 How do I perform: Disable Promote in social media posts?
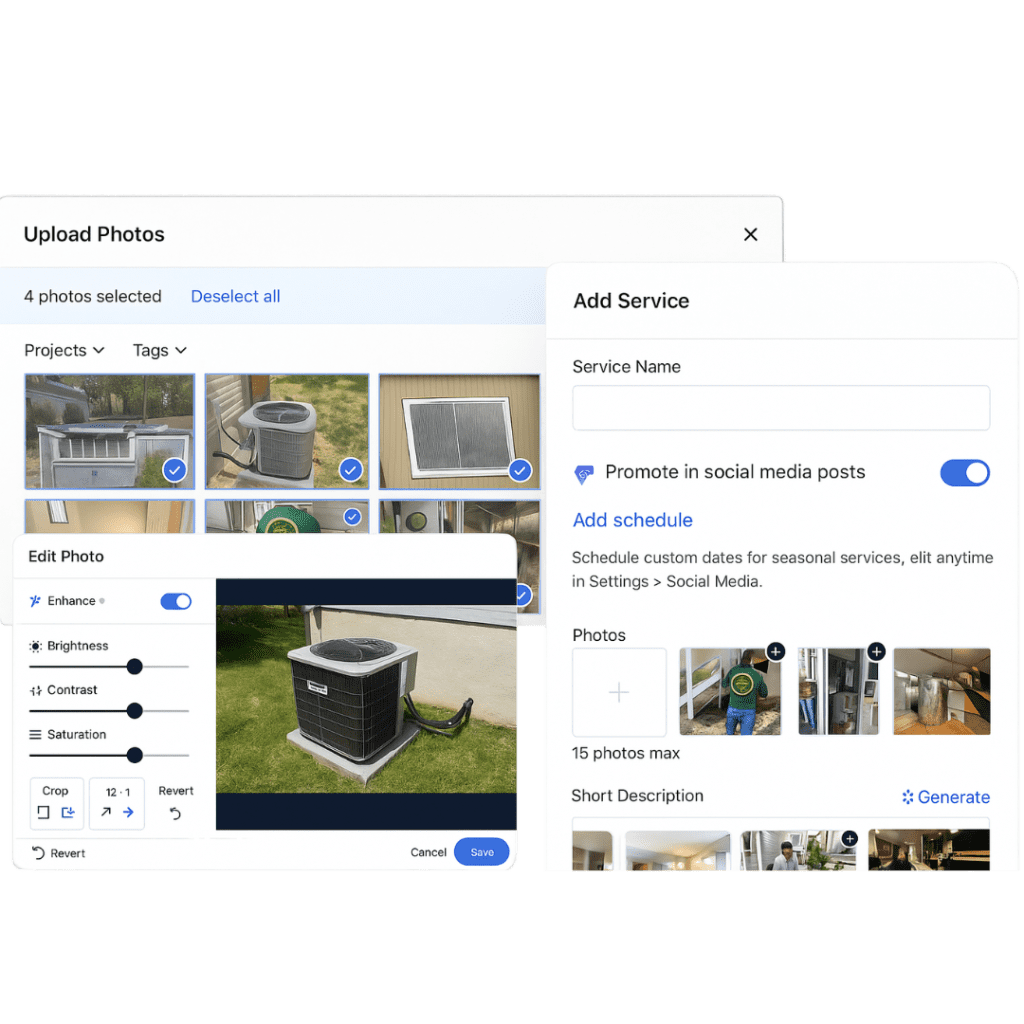click(964, 473)
